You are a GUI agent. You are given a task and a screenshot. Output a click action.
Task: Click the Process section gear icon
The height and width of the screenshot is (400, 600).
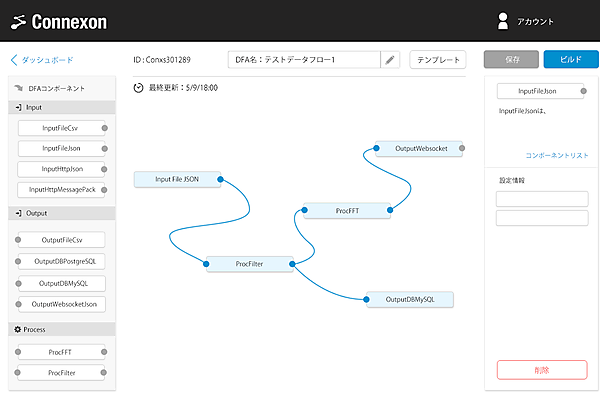click(x=17, y=329)
